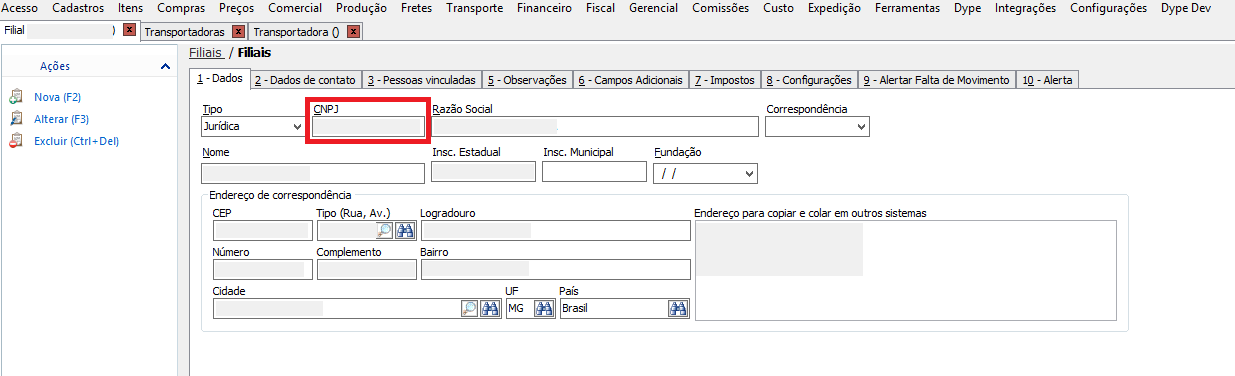
Task: Open the Compras menu
Action: (181, 8)
